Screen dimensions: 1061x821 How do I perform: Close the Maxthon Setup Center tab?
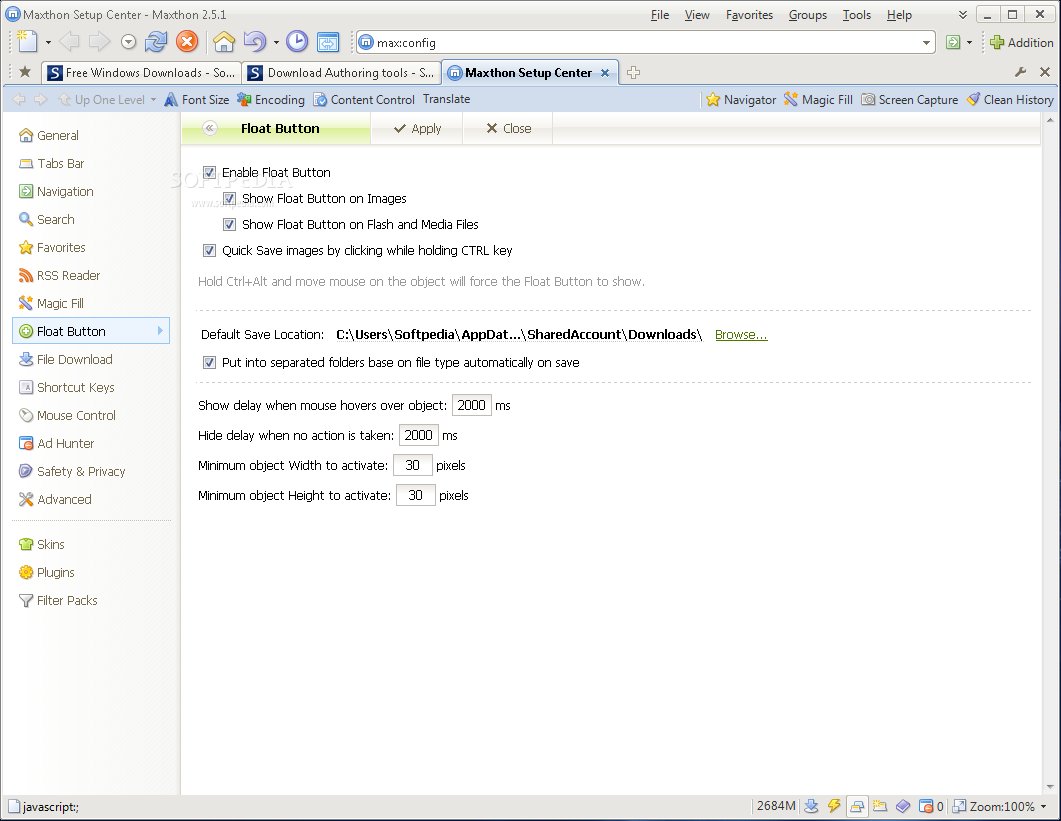click(605, 73)
